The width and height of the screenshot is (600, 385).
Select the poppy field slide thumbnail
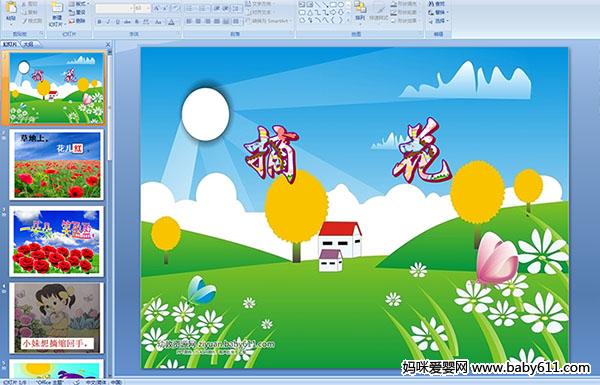click(x=57, y=165)
